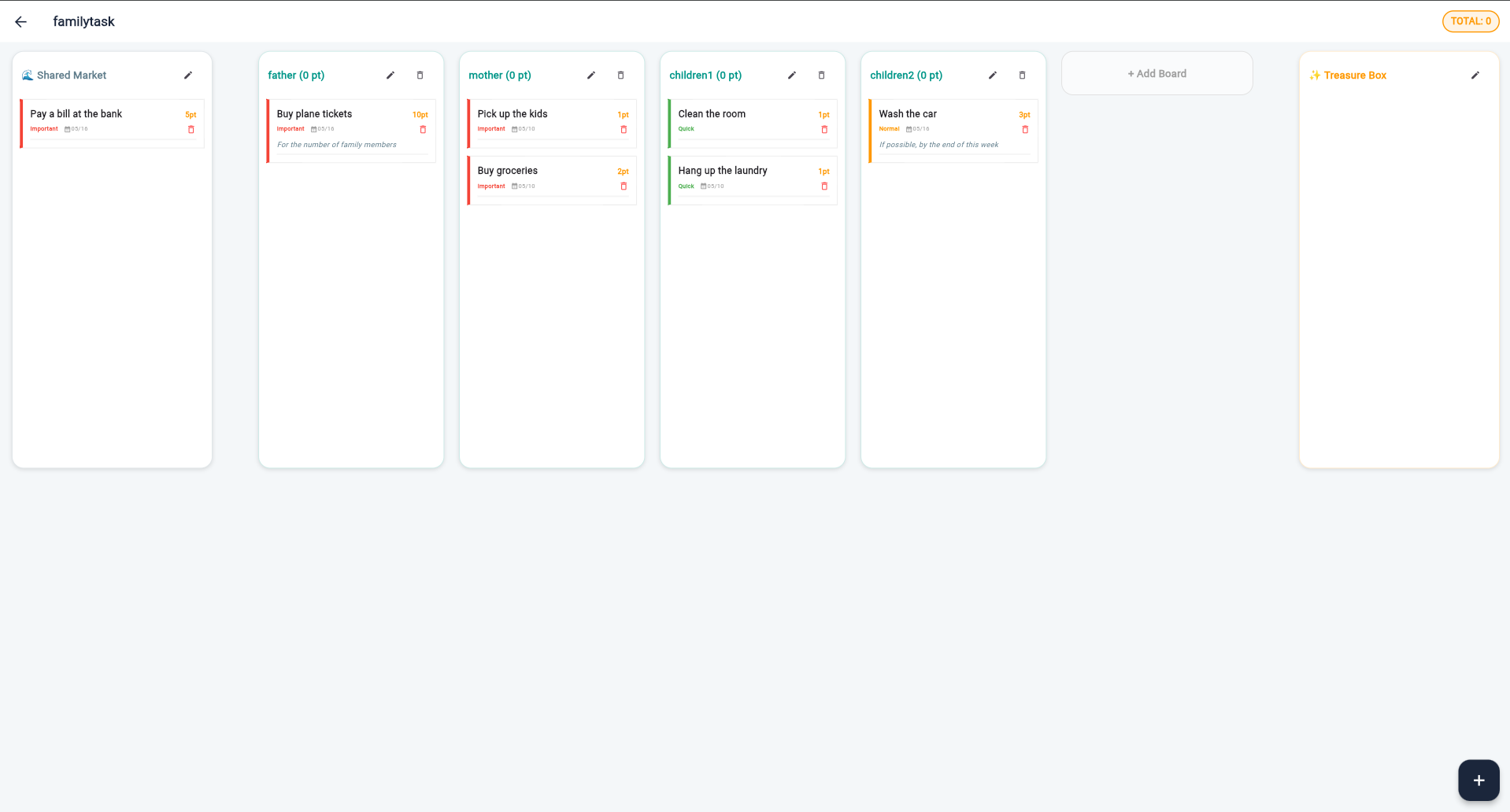Click the Shared Market board title
The width and height of the screenshot is (1510, 812).
click(x=64, y=76)
